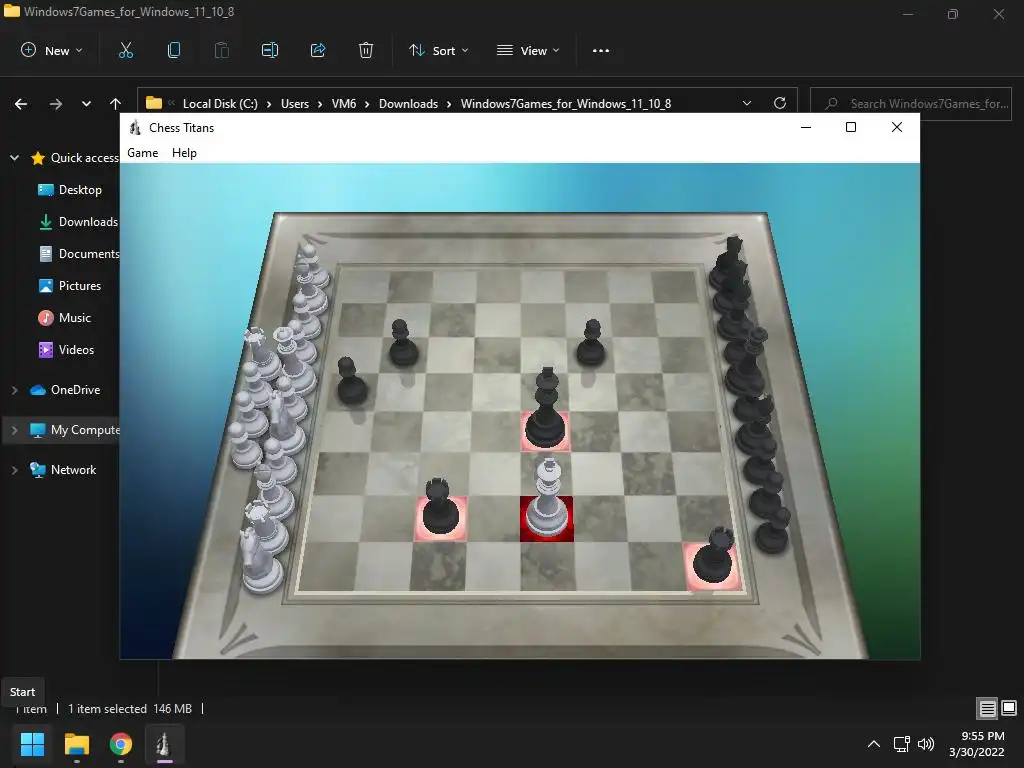Click VM6 in the address breadcrumb
Image resolution: width=1024 pixels, height=768 pixels.
click(x=344, y=103)
